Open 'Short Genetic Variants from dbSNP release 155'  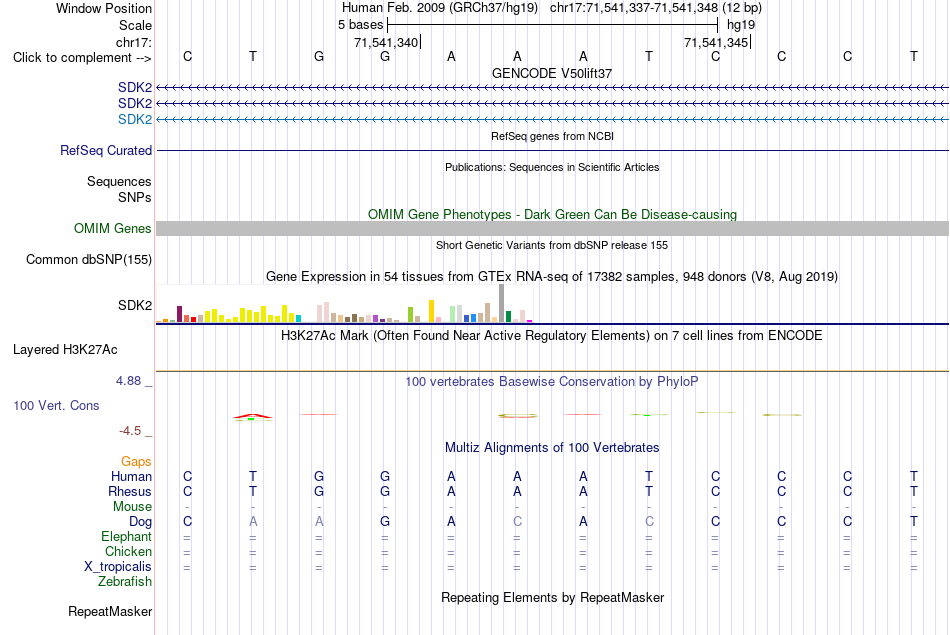point(552,245)
